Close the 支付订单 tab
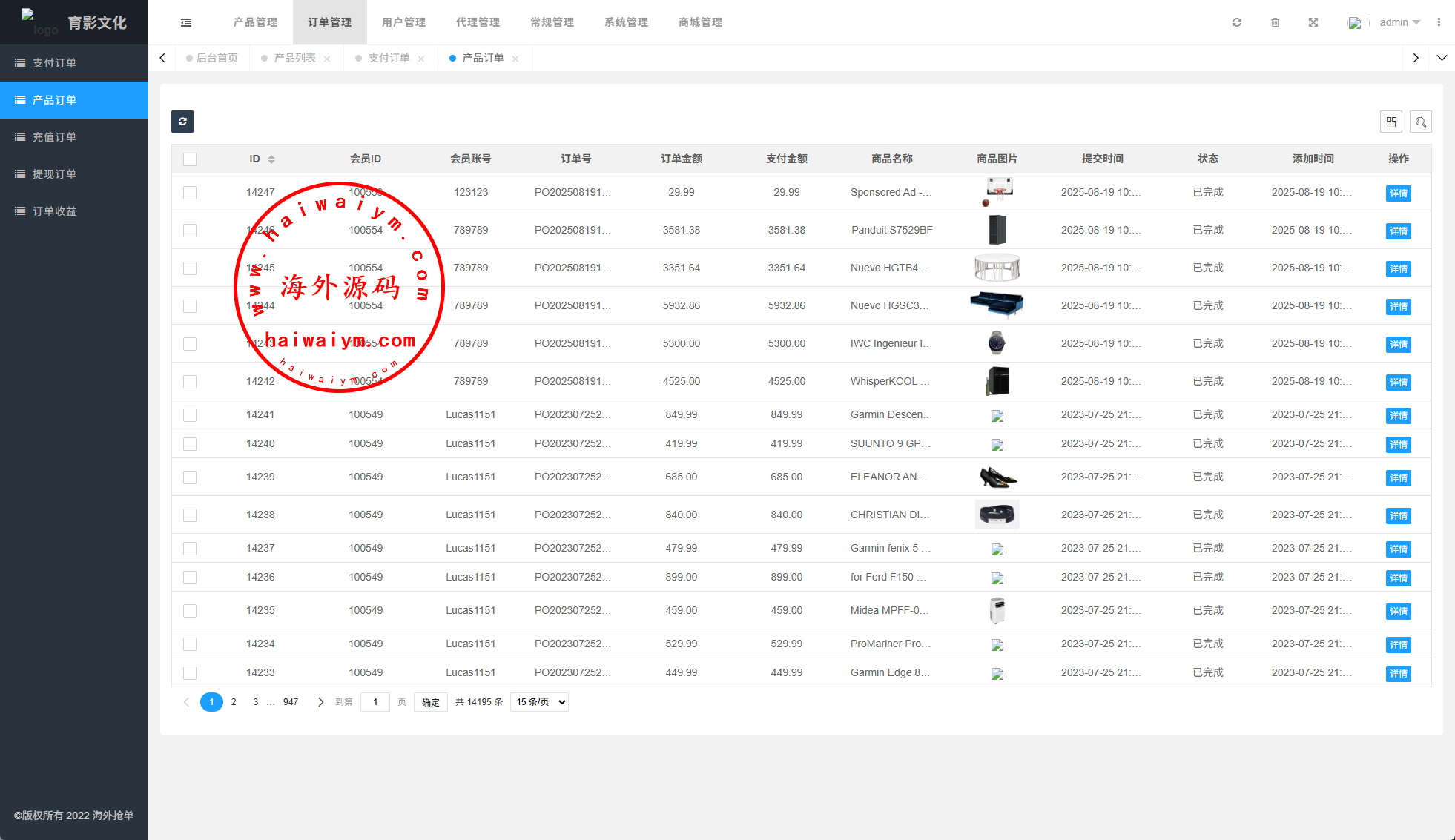 [x=421, y=59]
